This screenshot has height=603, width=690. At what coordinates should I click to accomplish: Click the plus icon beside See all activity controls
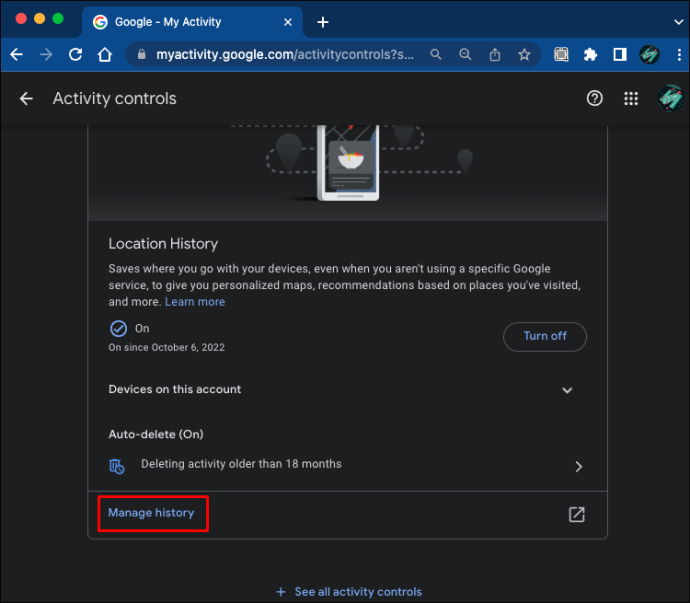pos(281,592)
